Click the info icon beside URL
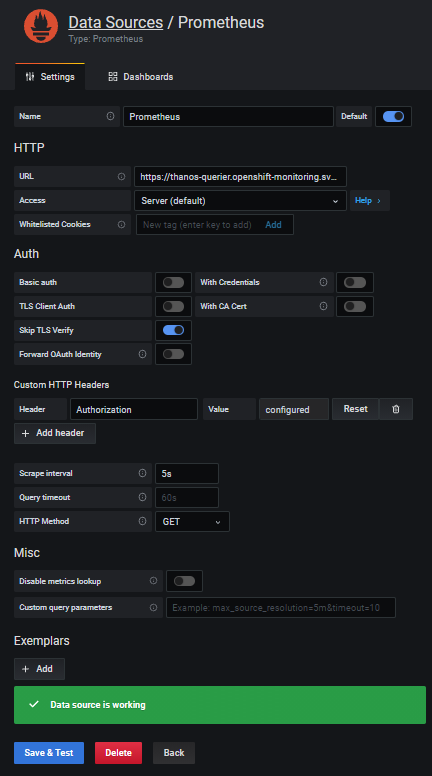 (121, 176)
